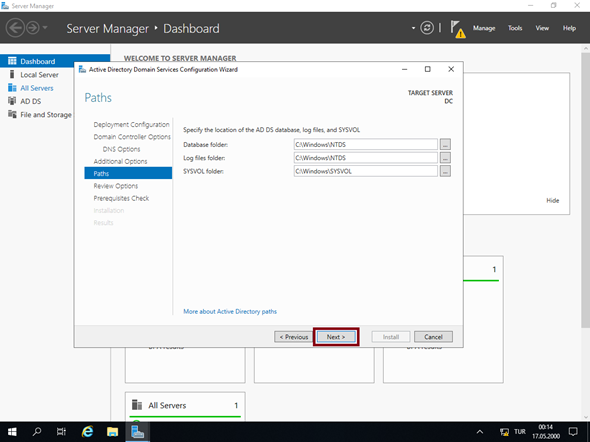Launch Internet Explorer from taskbar

tap(87, 432)
